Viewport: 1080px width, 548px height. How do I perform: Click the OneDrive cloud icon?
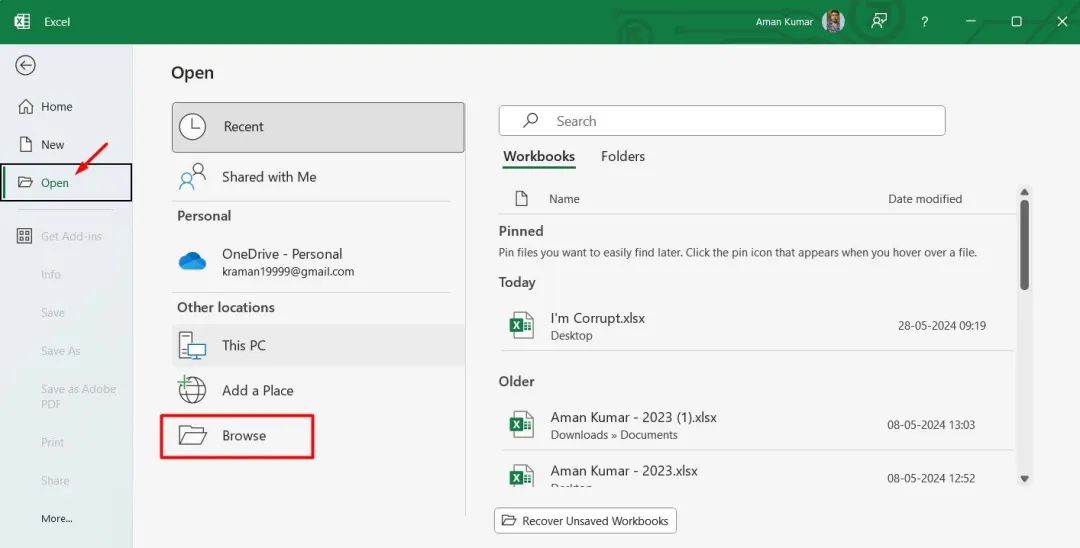click(x=192, y=262)
